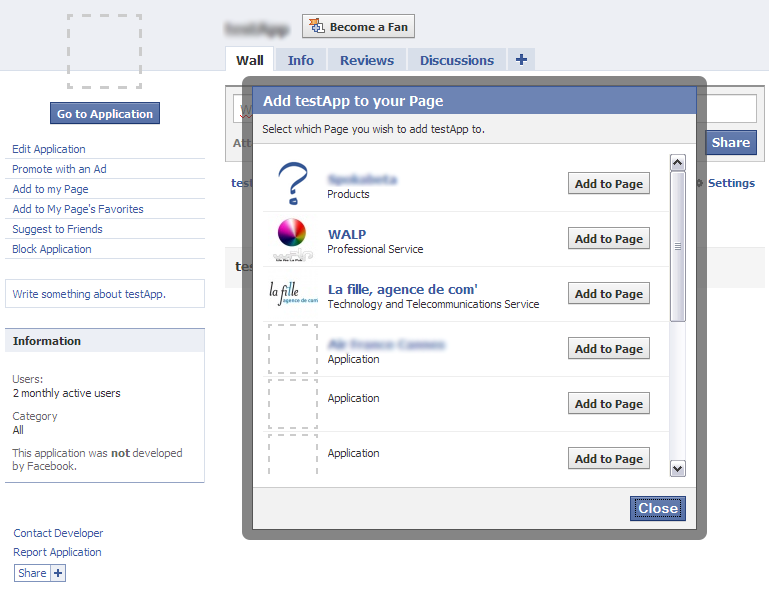Click the bottom-left Share button
The image size is (769, 591).
tap(32, 573)
